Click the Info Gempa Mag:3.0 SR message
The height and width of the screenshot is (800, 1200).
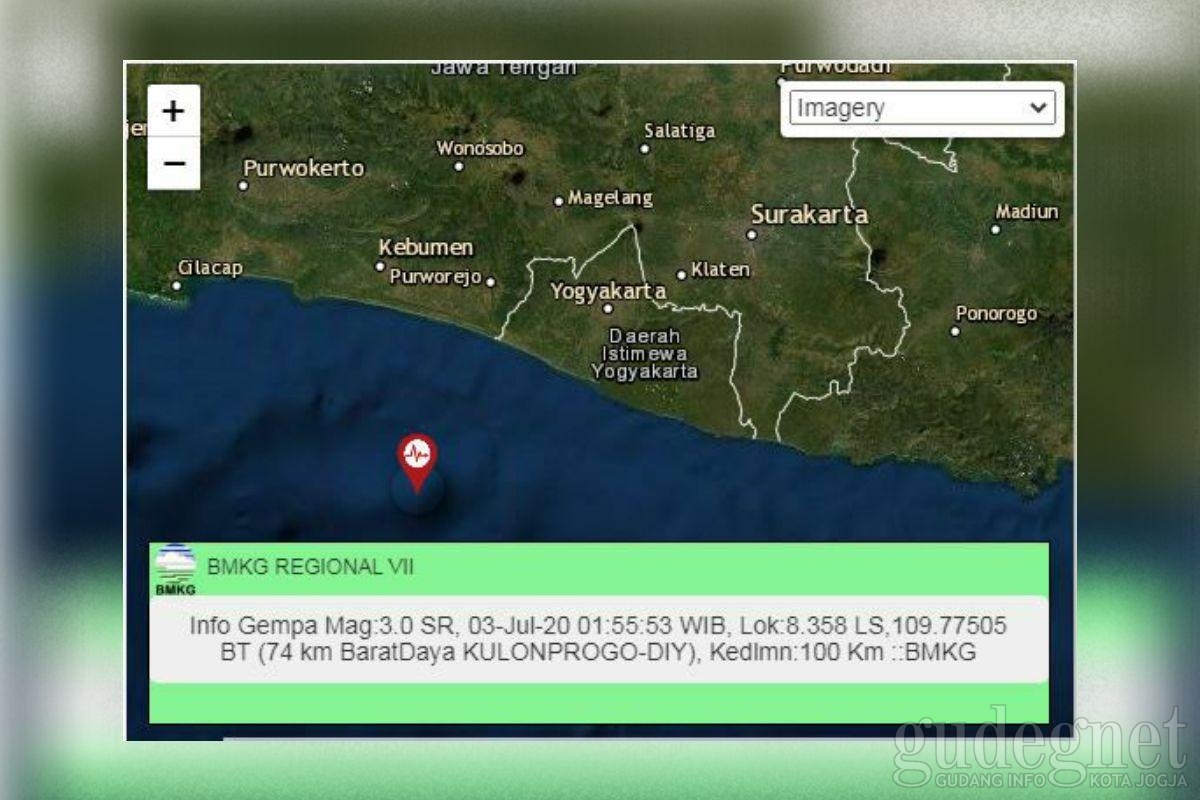(x=598, y=639)
